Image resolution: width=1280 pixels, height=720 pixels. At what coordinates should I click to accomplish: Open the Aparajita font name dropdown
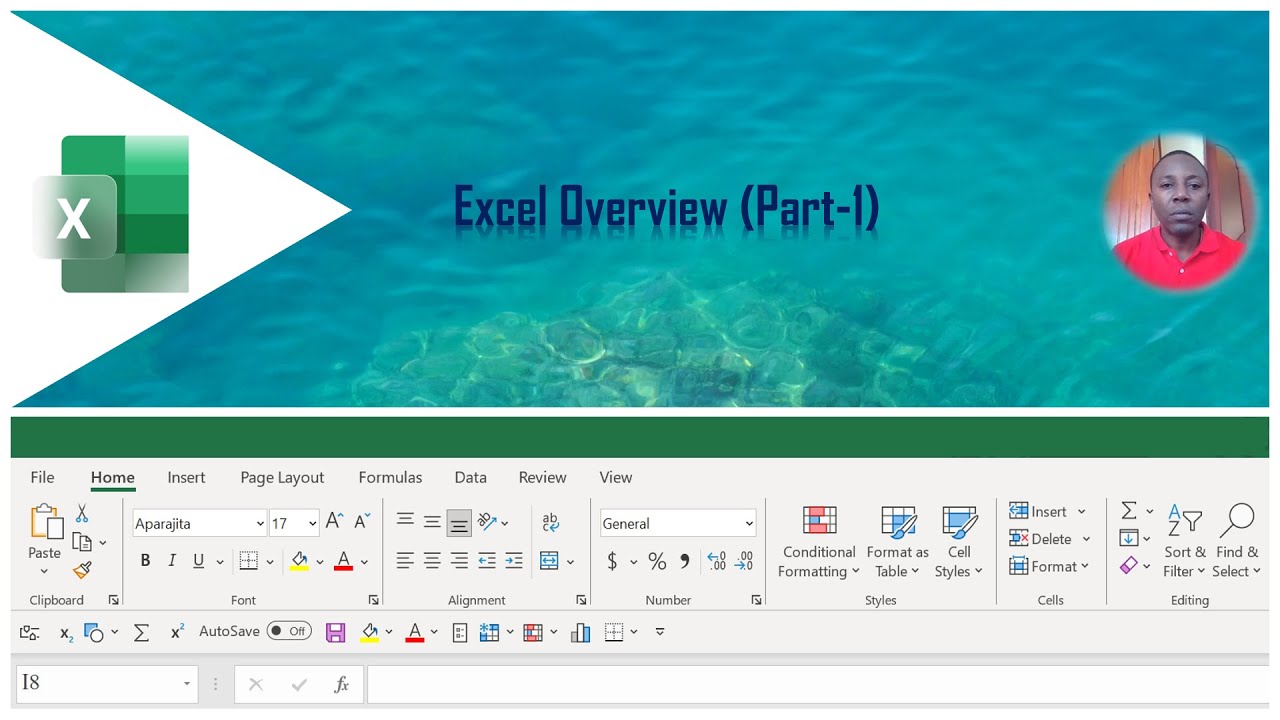pos(260,523)
